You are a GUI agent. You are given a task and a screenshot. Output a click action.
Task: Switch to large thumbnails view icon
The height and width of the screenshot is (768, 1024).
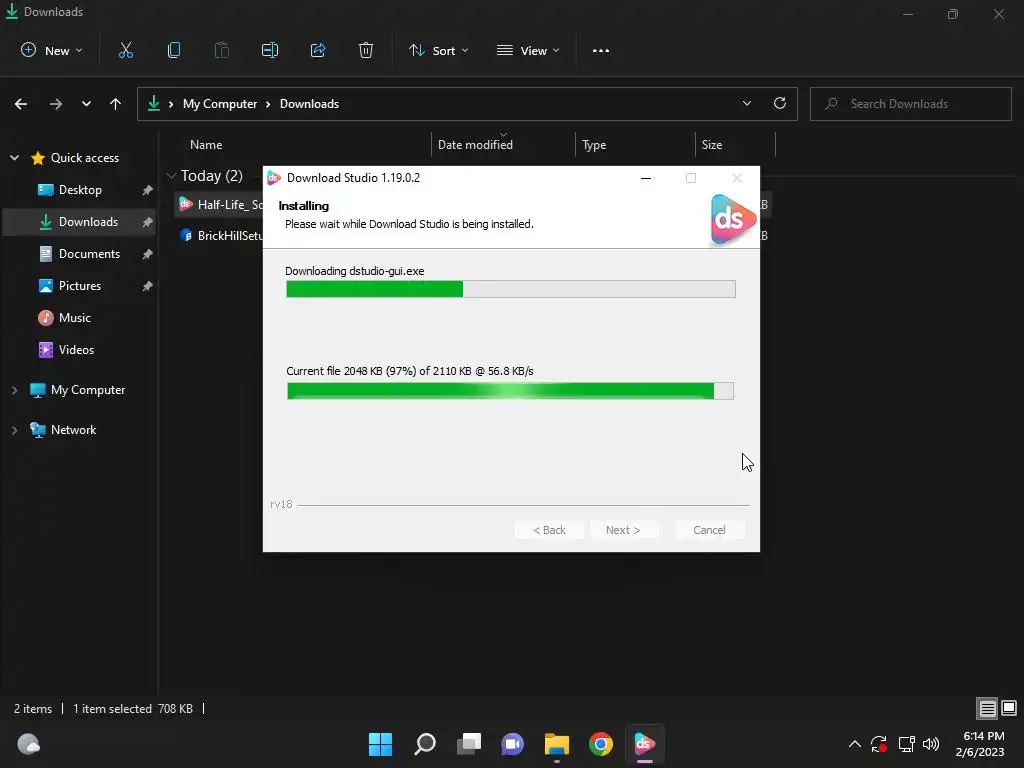point(1009,708)
